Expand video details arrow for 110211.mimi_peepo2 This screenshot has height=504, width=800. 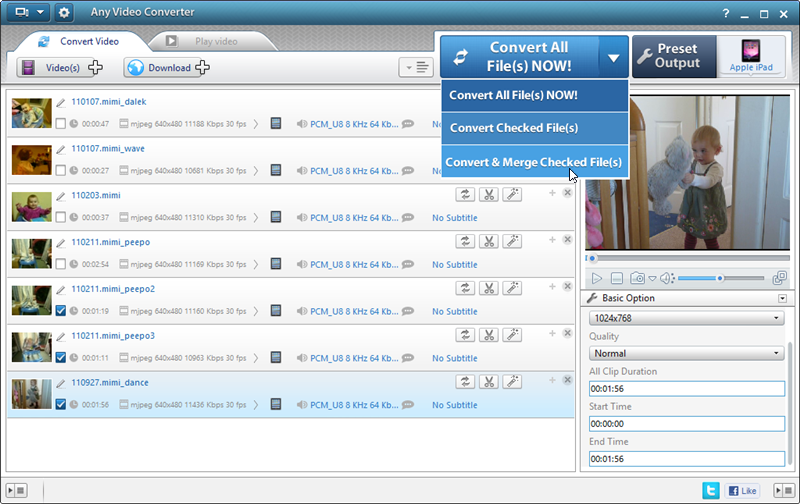click(256, 311)
